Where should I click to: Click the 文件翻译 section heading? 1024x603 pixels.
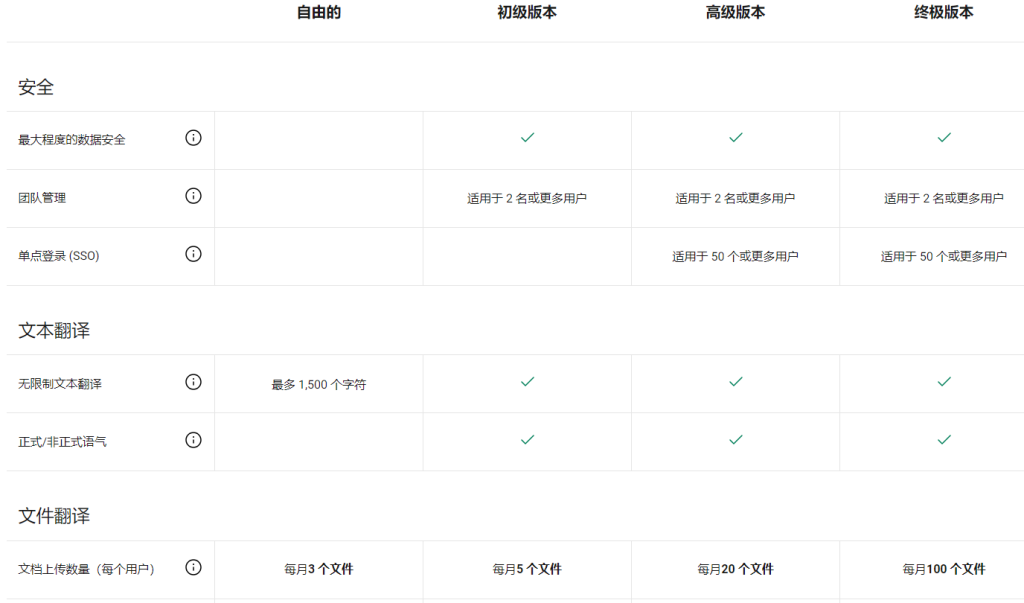tap(54, 517)
